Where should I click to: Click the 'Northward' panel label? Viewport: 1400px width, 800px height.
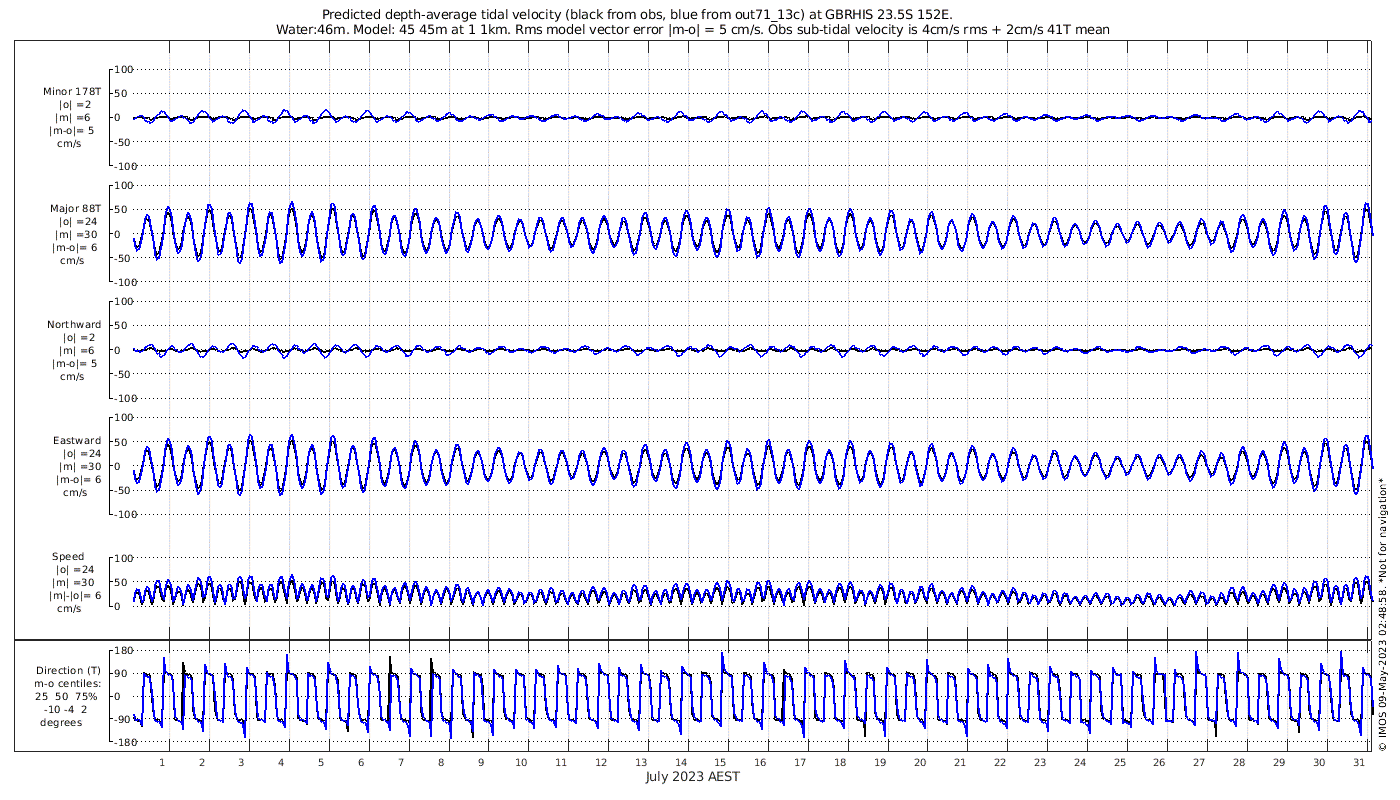(73, 325)
